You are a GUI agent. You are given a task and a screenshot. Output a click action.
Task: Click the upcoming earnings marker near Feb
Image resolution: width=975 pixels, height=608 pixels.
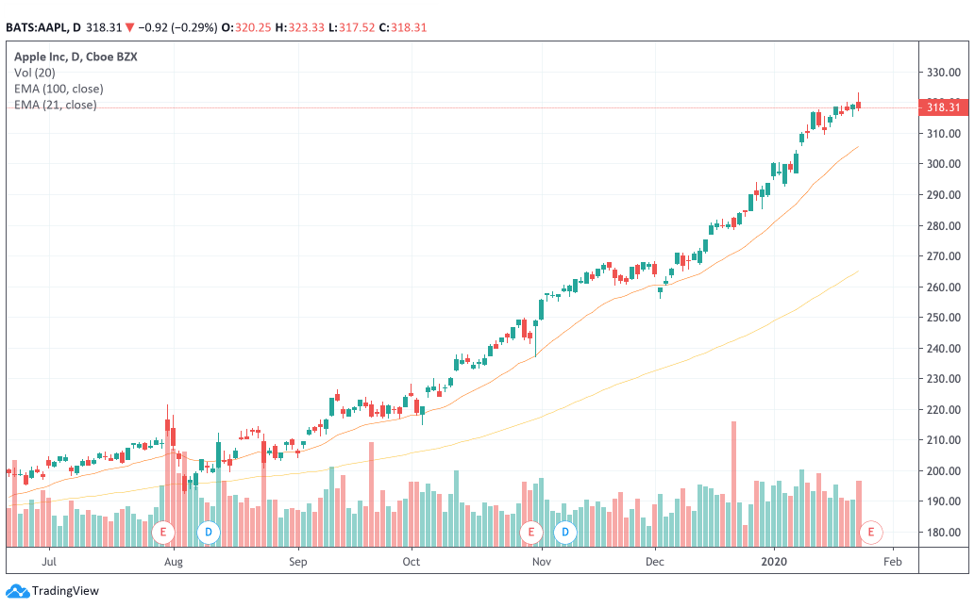[871, 532]
